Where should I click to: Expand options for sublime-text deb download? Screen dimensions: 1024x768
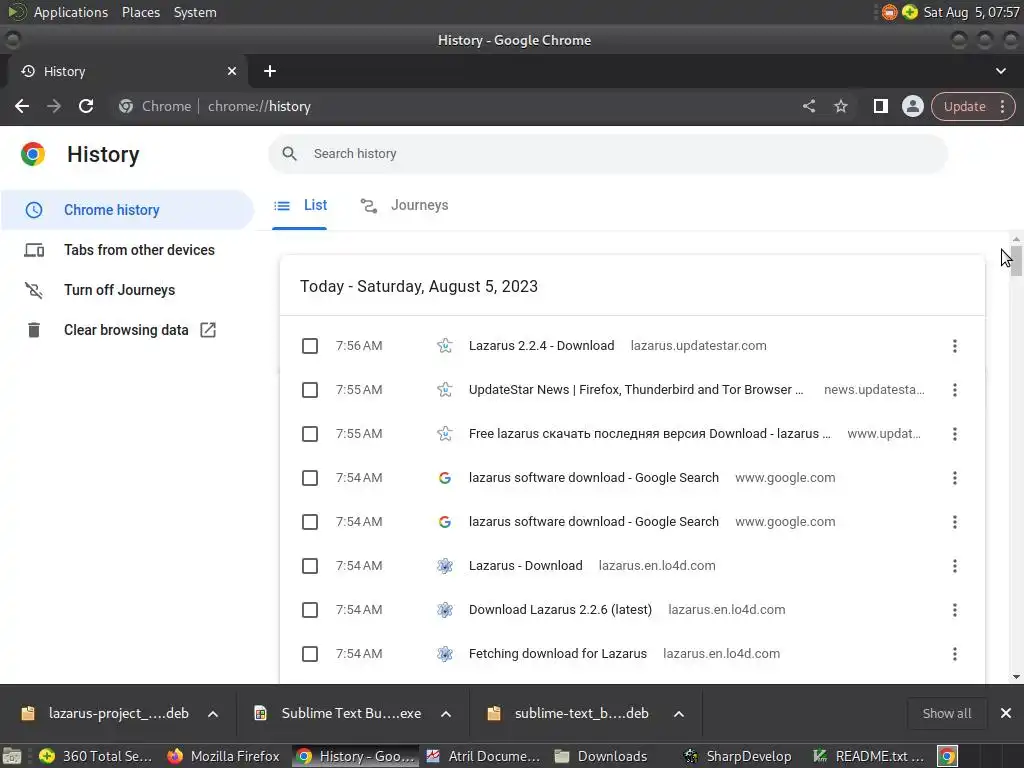(x=679, y=714)
